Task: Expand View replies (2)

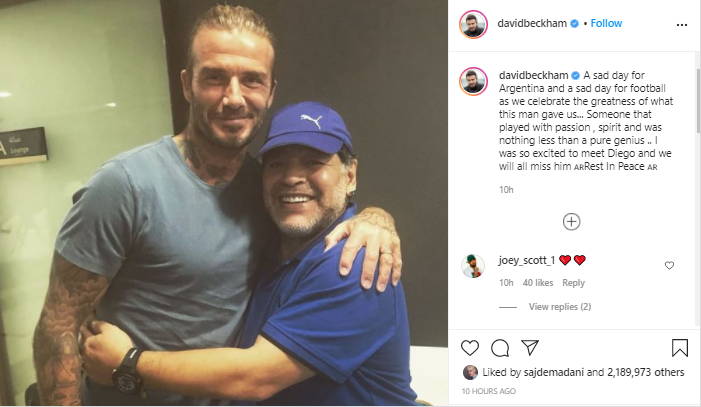Action: point(559,306)
